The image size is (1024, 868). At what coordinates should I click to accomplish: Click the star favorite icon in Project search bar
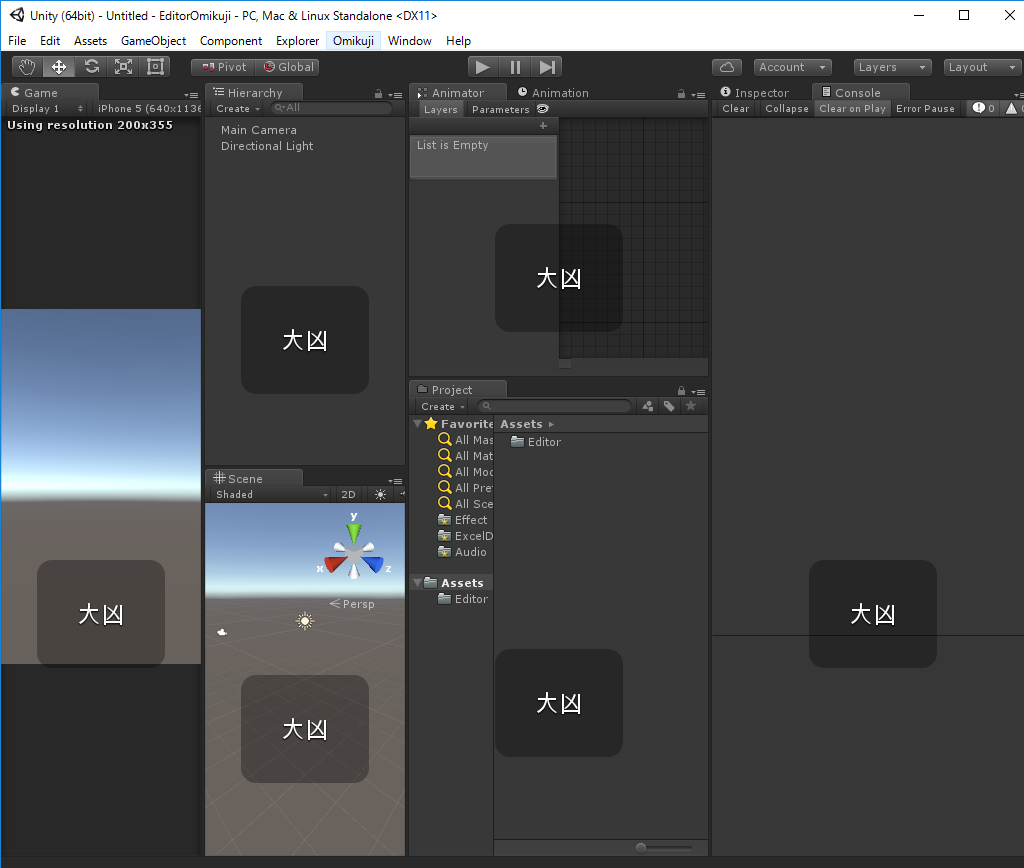pos(689,406)
